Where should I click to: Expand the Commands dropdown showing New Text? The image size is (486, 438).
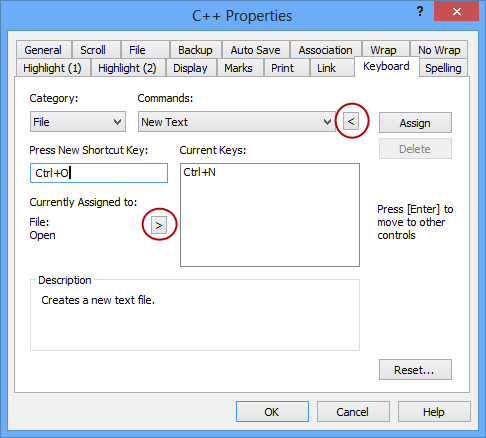[237, 122]
